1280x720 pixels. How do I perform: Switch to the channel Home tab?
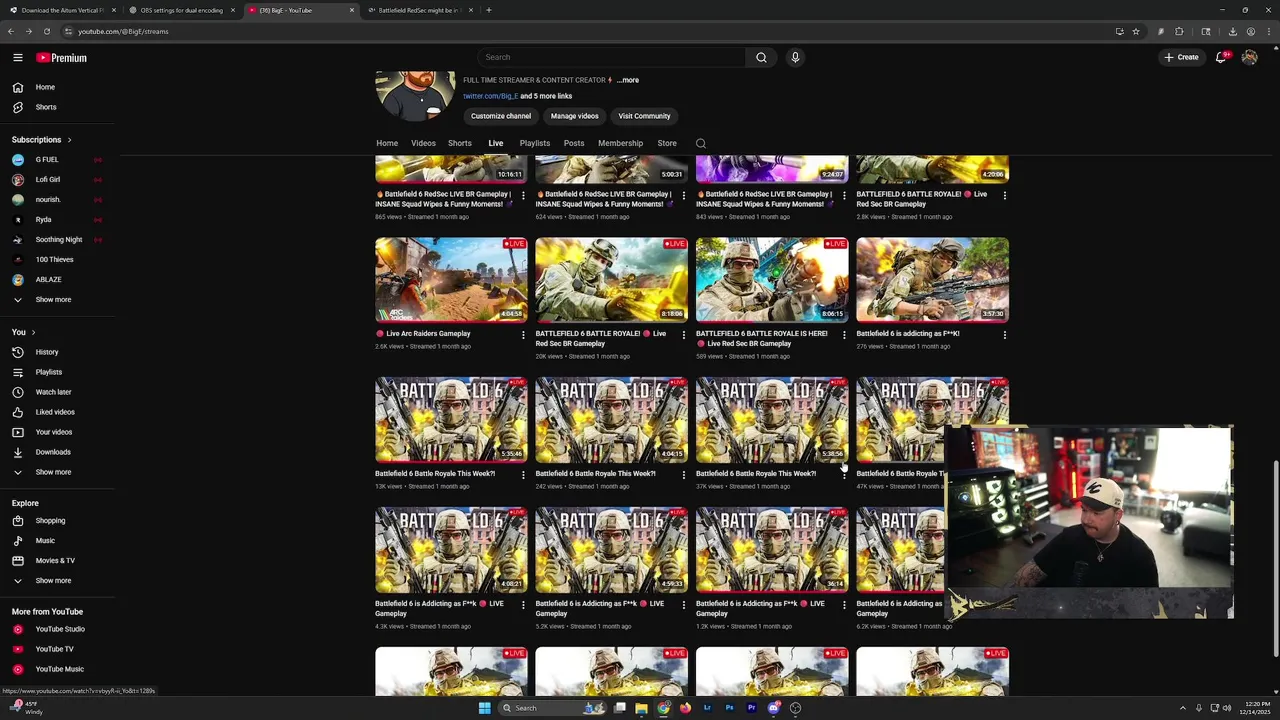(x=387, y=143)
